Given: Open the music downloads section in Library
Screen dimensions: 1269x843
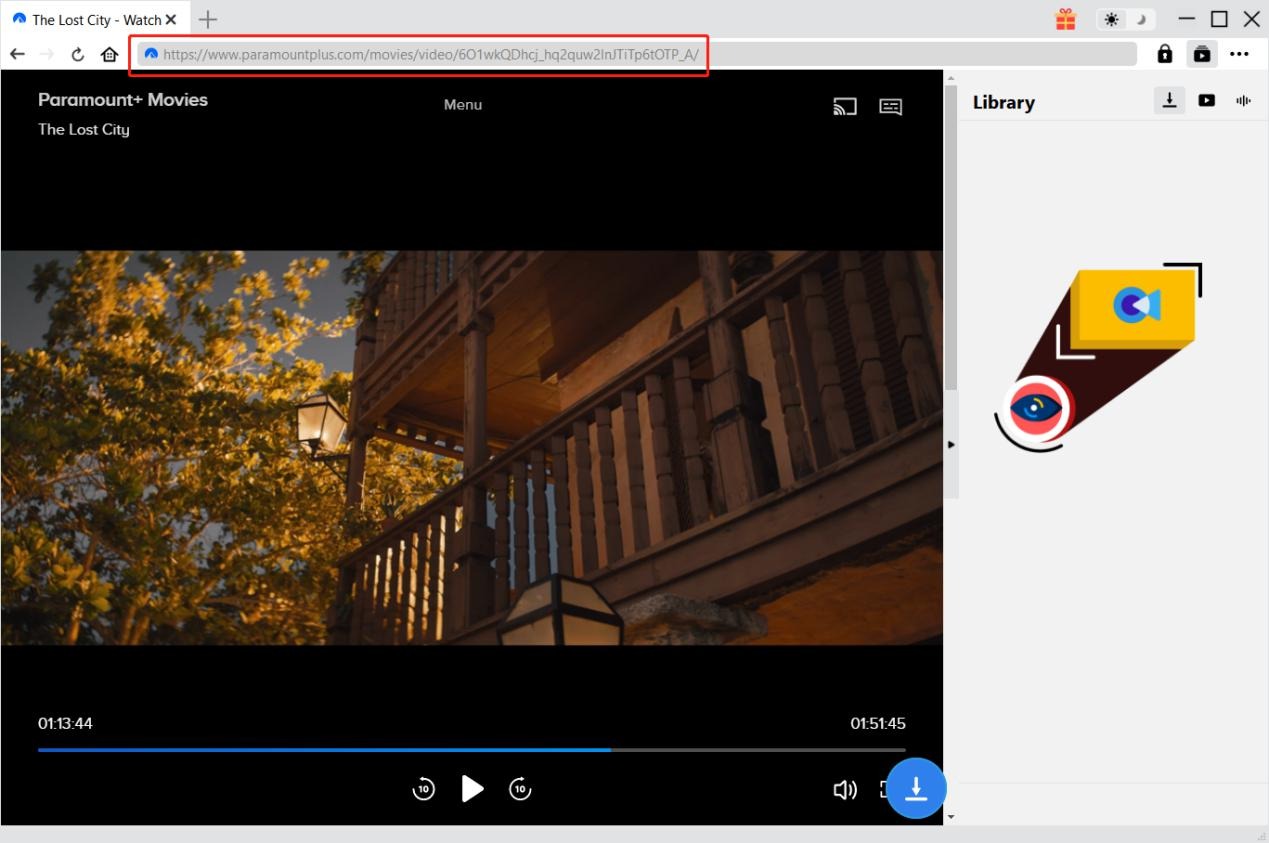Looking at the screenshot, I should (x=1242, y=100).
